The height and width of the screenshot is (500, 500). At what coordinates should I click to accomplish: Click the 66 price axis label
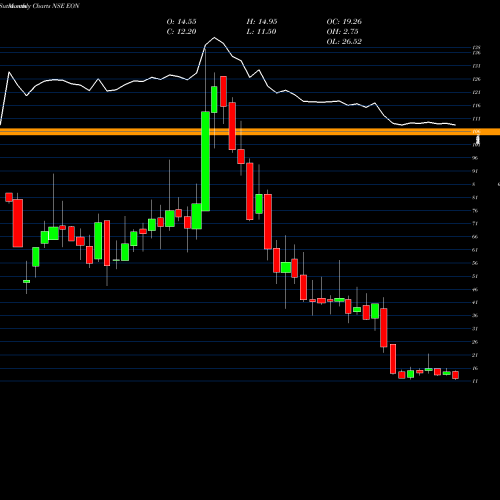tap(475, 237)
